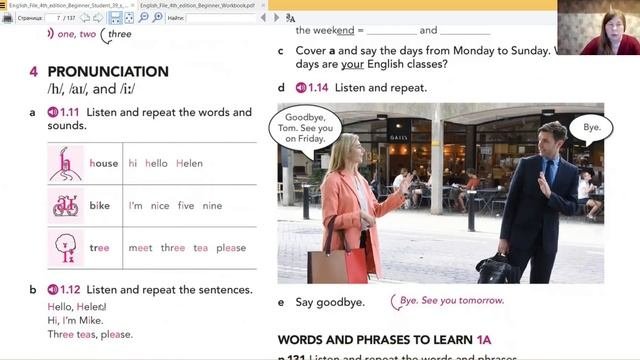Close the Student book tab
The height and width of the screenshot is (360, 640).
tap(133, 5)
